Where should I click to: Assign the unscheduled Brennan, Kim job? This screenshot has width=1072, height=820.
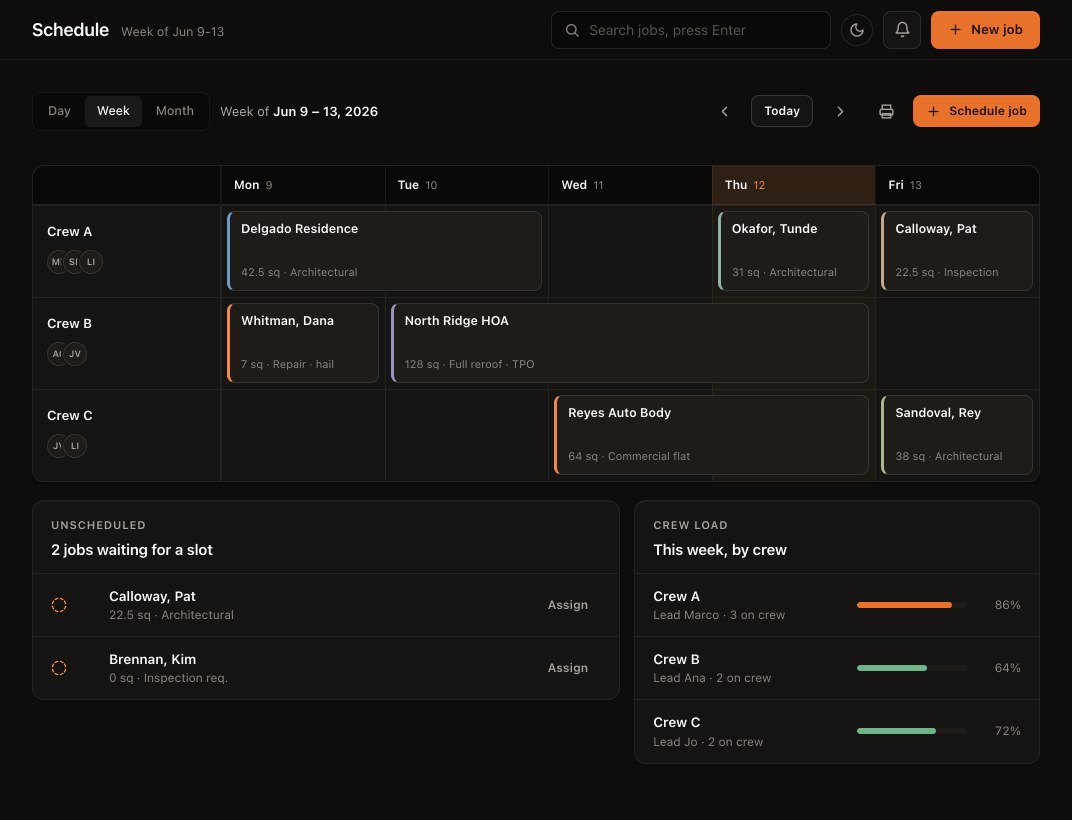(567, 668)
